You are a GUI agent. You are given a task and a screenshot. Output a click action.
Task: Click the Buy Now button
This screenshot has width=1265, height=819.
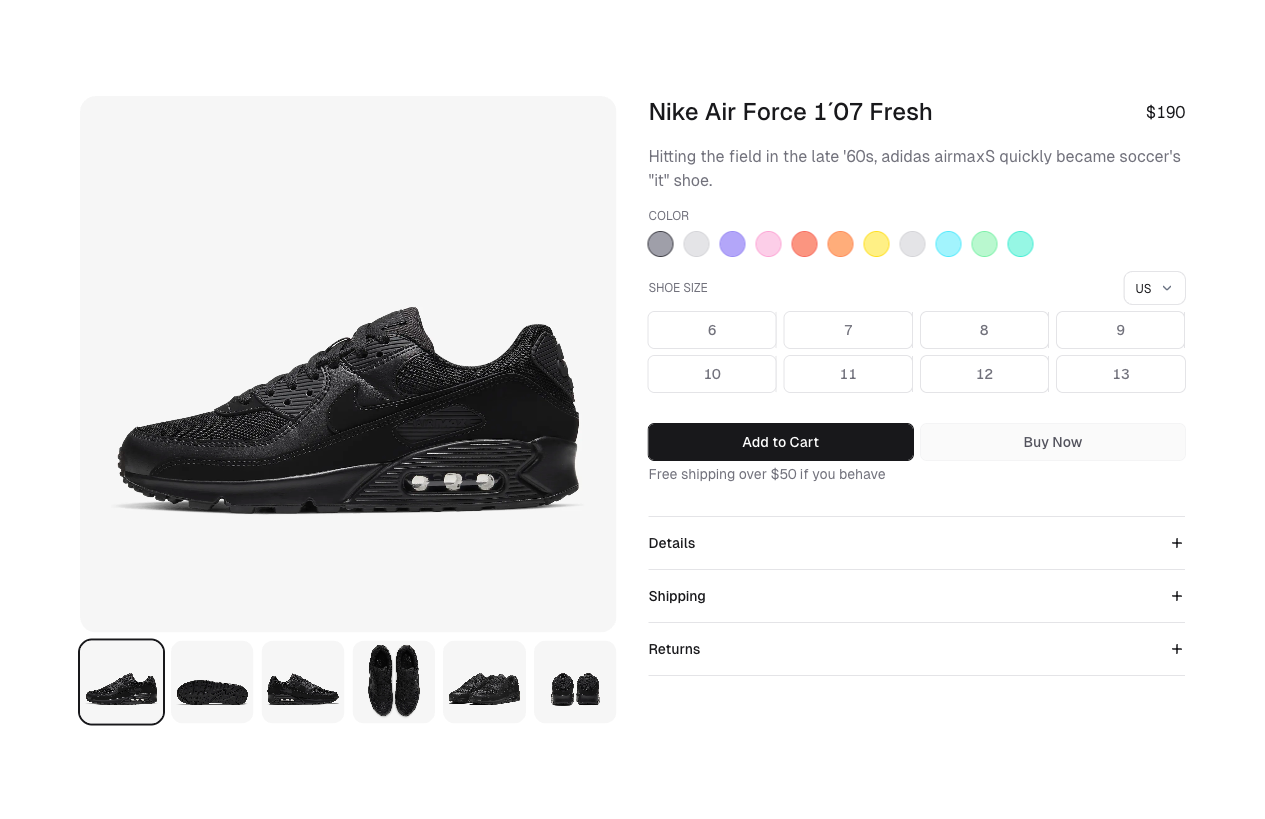click(1052, 442)
